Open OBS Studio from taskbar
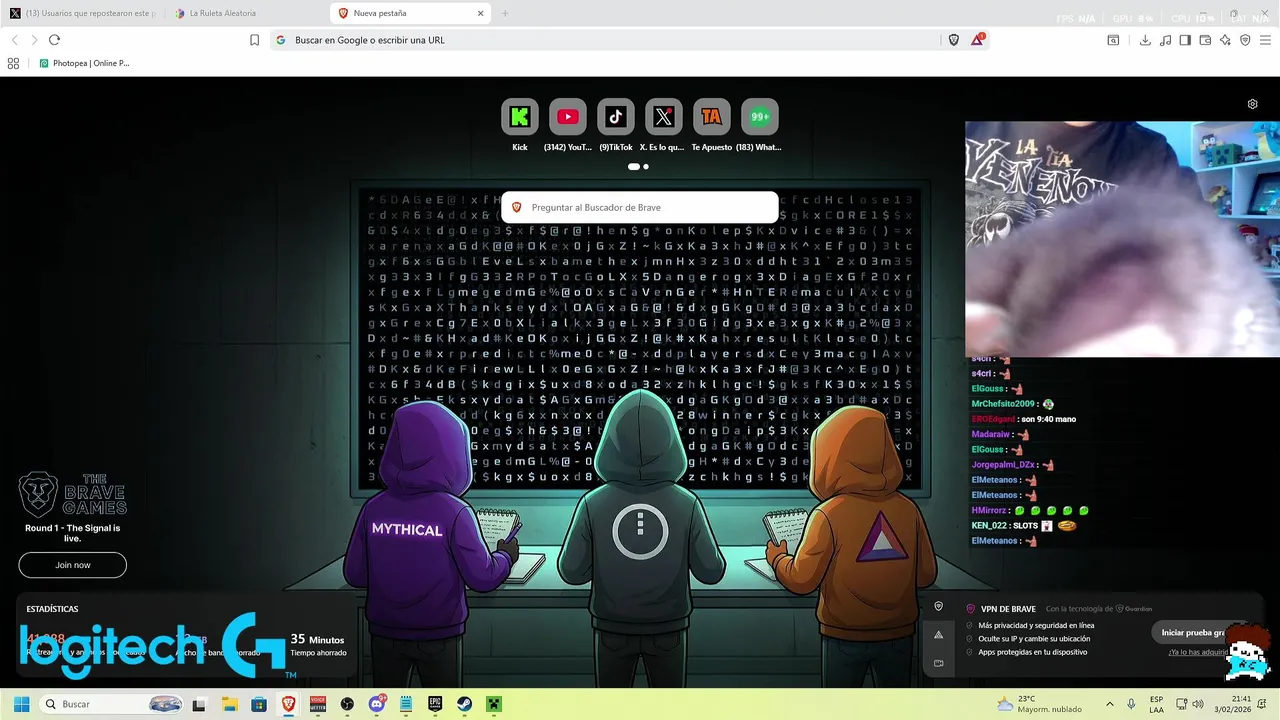This screenshot has height=720, width=1280. [x=347, y=704]
